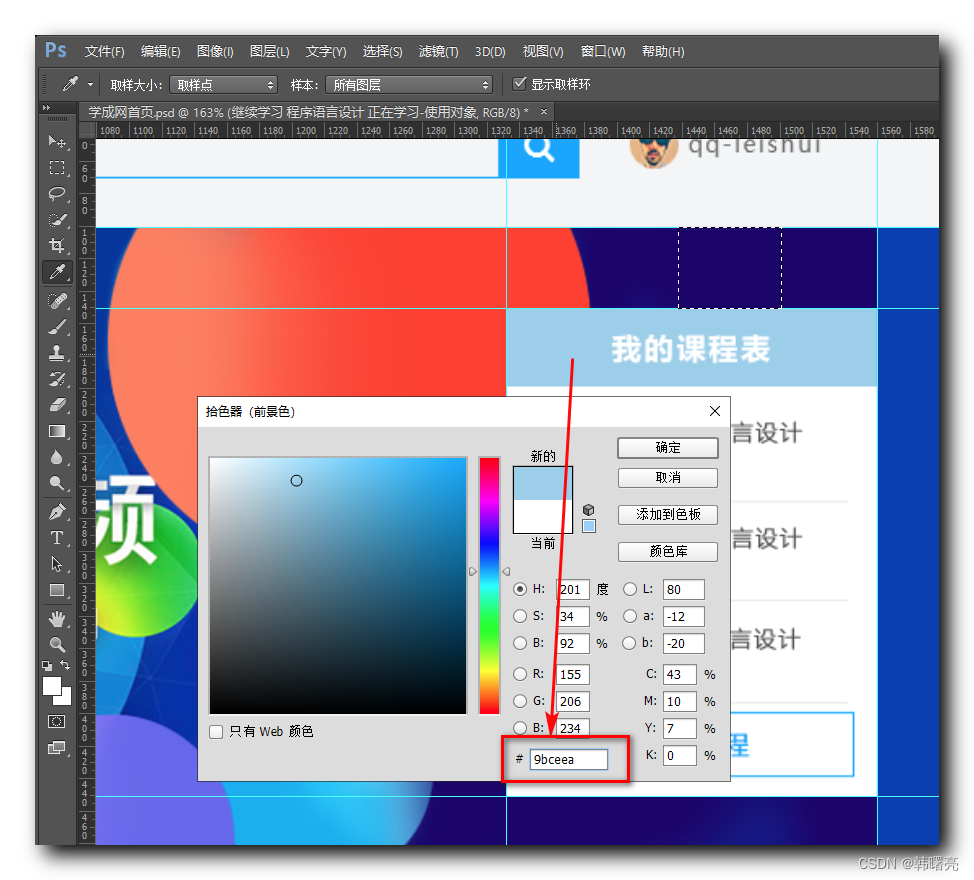974x880 pixels.
Task: Toggle Quick Mask mode
Action: click(57, 721)
